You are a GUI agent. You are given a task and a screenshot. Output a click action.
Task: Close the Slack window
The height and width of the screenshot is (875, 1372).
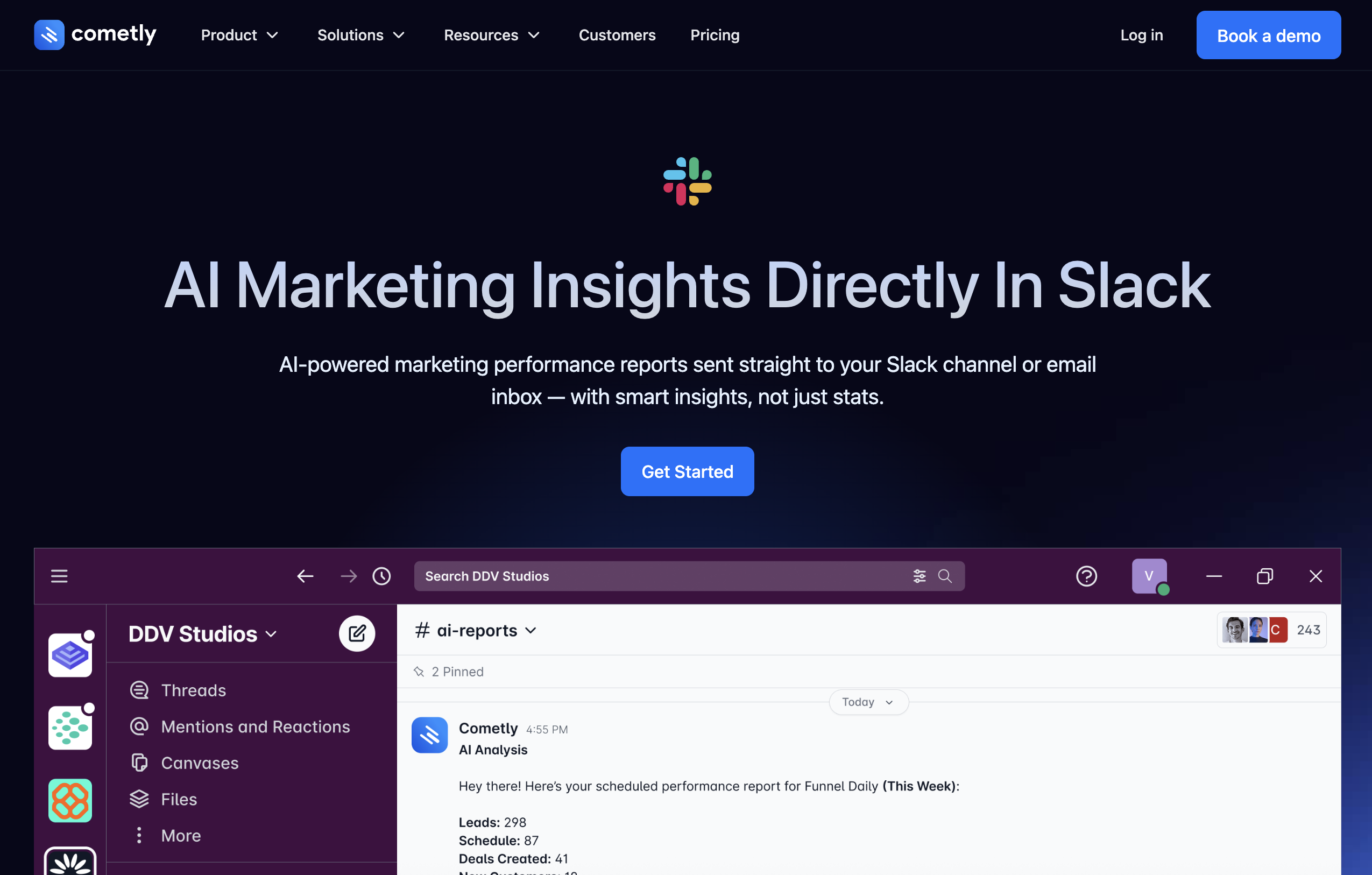pyautogui.click(x=1316, y=576)
